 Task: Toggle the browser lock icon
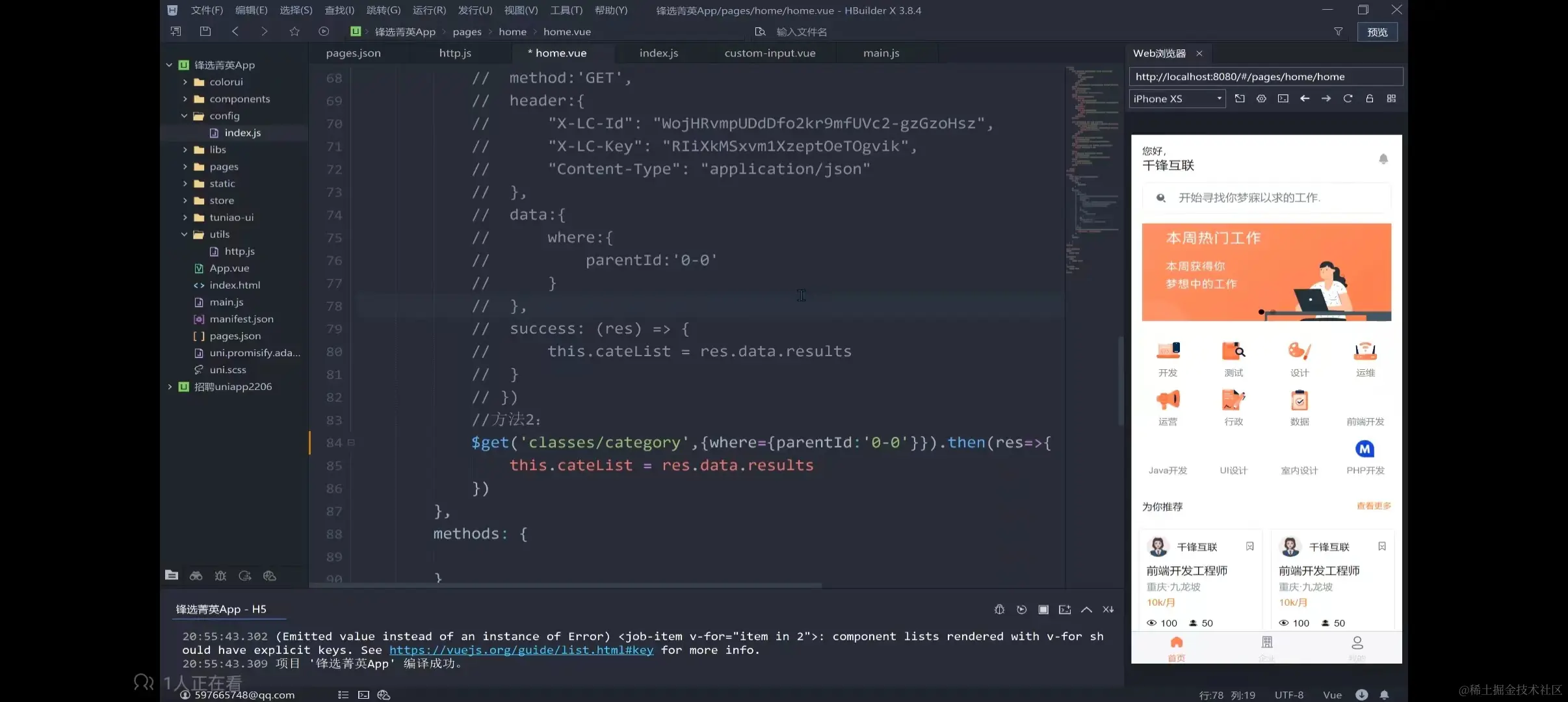coord(1369,99)
